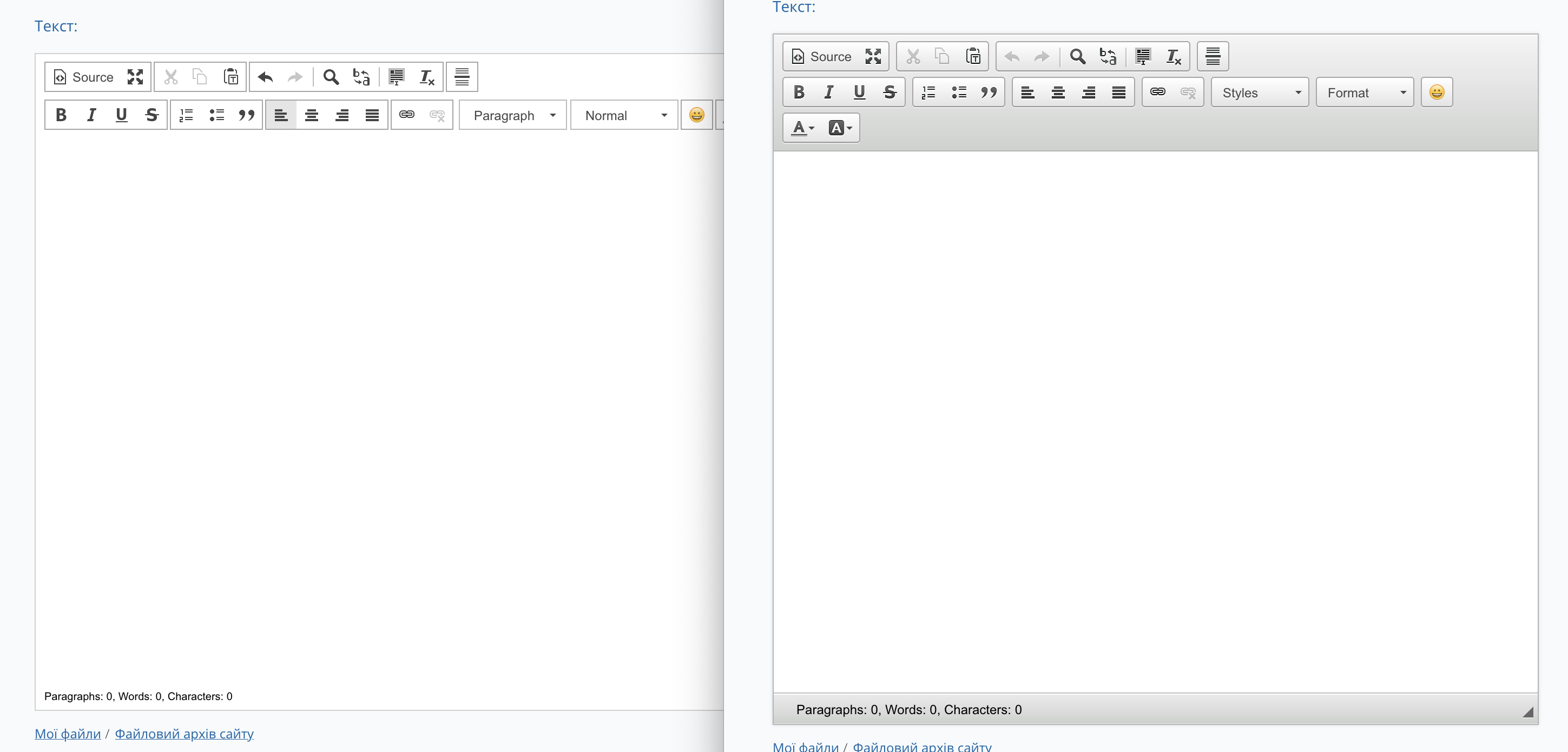Open Мої файли link on right
The width and height of the screenshot is (1568, 752).
pos(805,747)
